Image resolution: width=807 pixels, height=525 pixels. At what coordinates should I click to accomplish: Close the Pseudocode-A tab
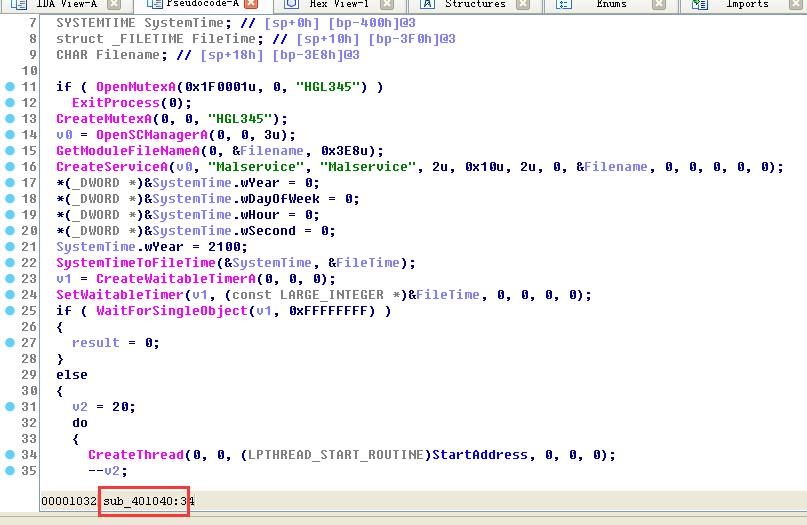tap(251, 5)
